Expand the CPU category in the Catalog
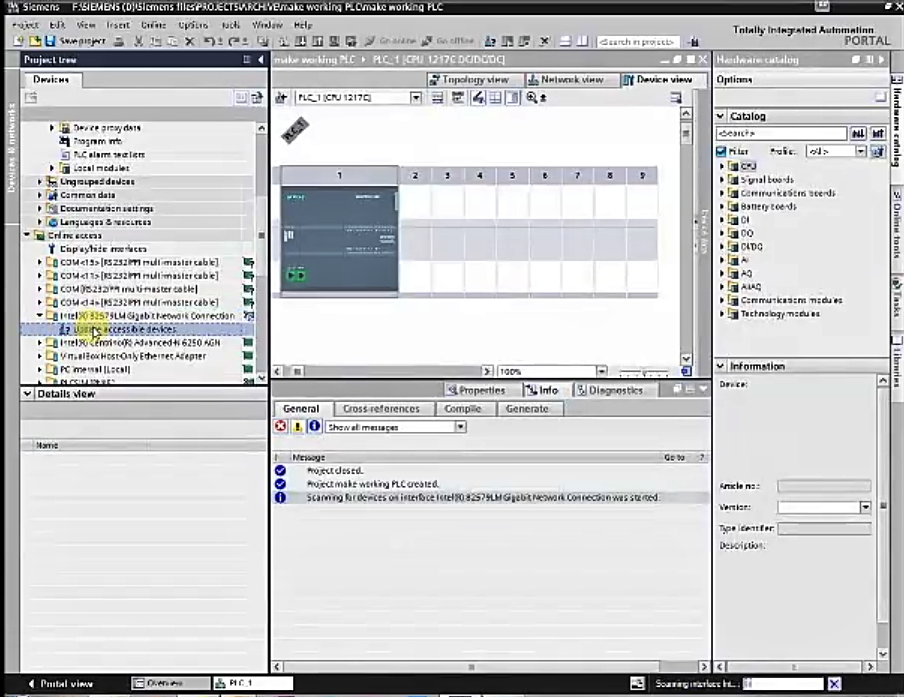904x697 pixels. (722, 165)
